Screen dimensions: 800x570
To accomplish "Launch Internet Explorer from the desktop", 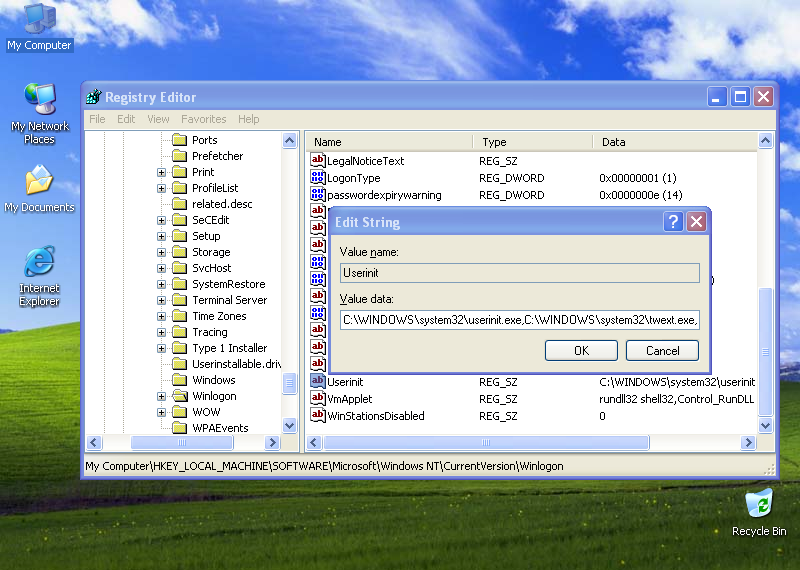I will (x=39, y=276).
